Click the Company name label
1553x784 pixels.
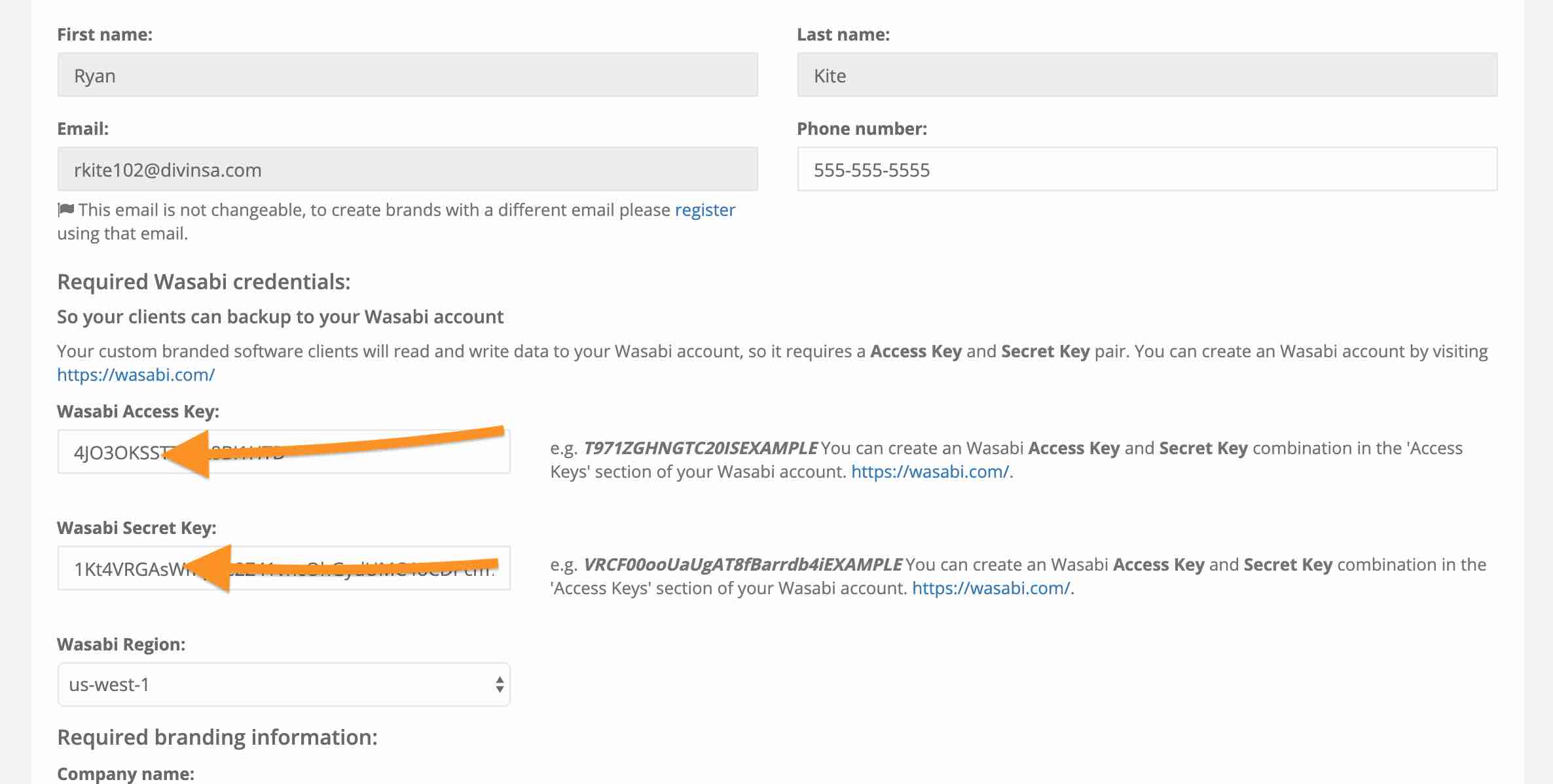126,774
